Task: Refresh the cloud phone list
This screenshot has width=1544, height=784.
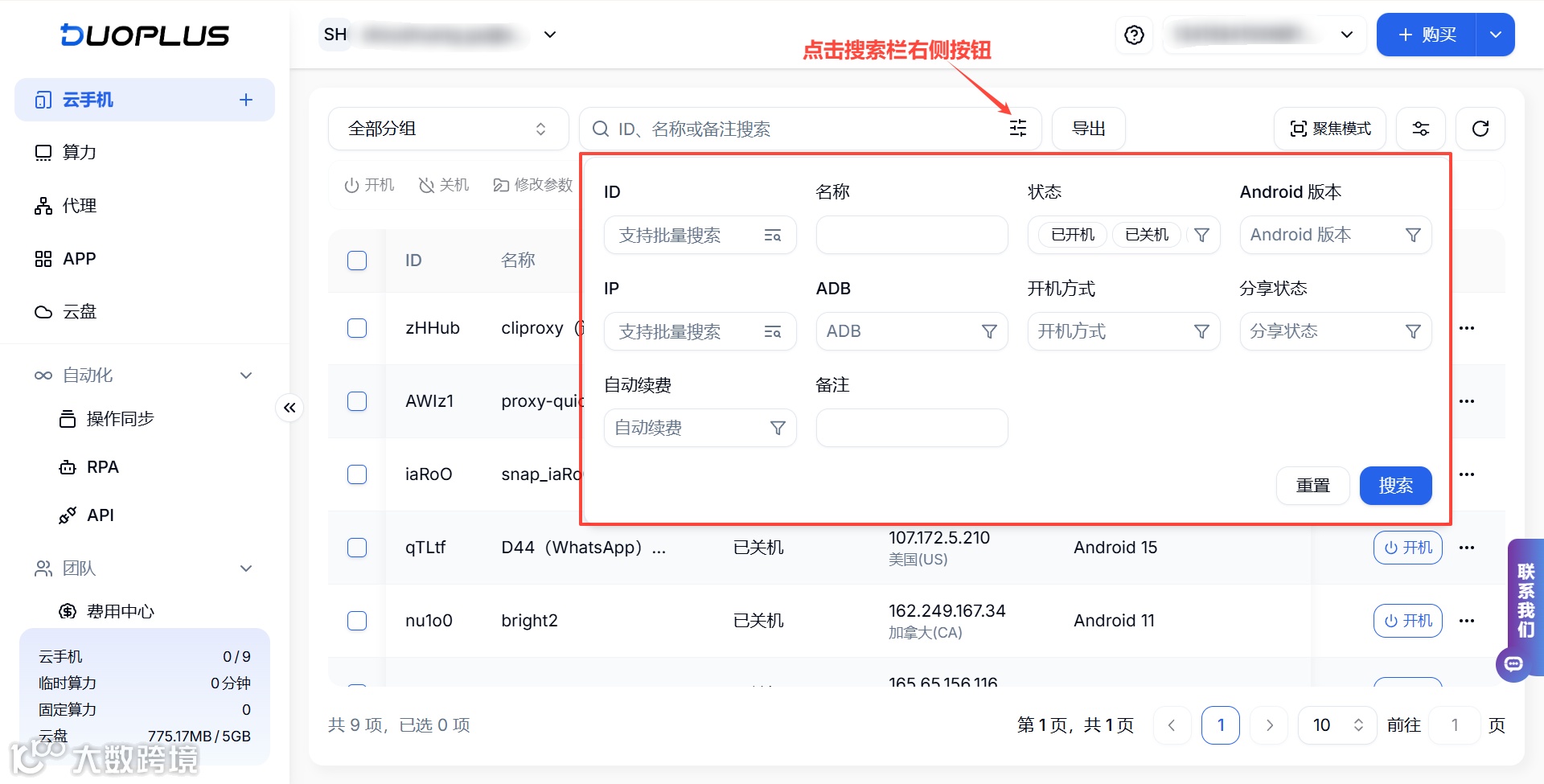Action: click(1480, 129)
